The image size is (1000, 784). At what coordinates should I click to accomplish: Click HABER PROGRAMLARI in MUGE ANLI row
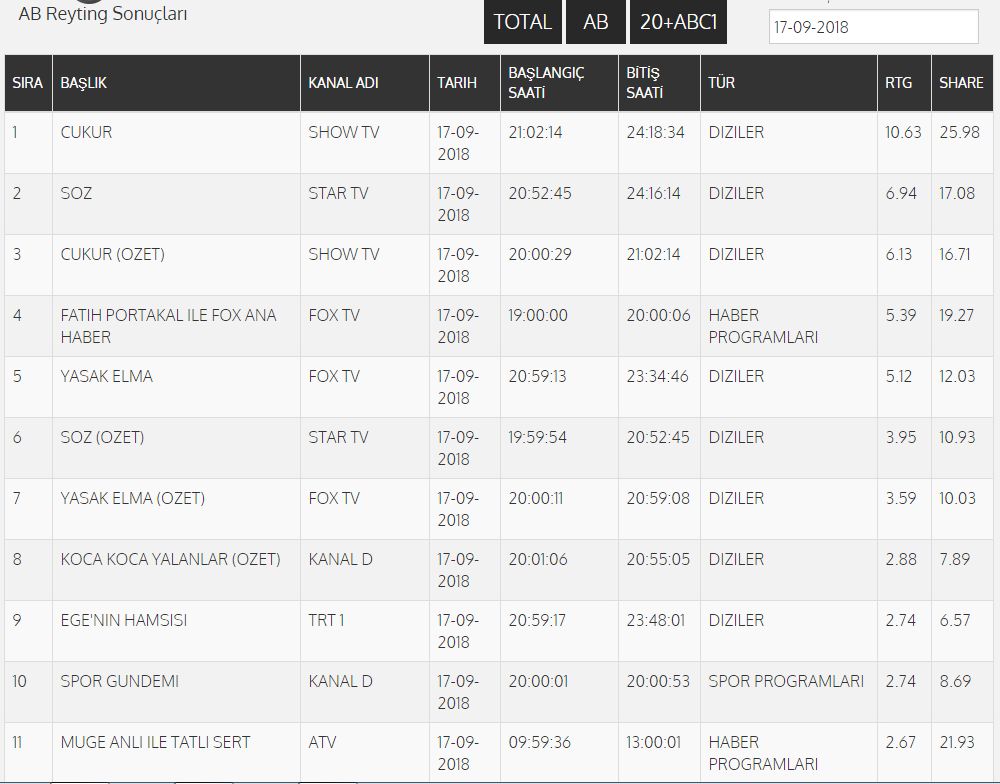(763, 753)
